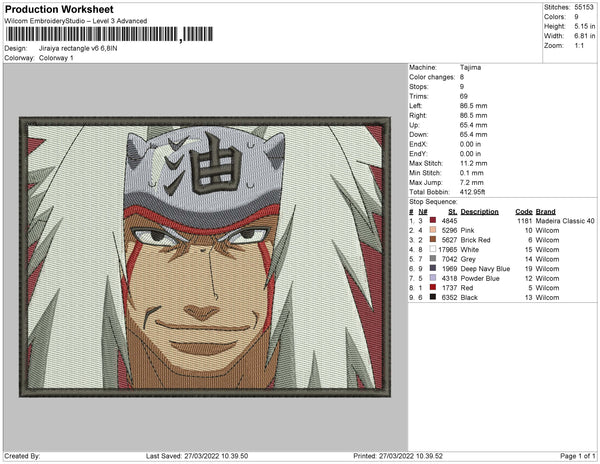Click the barcode at the top
The height and width of the screenshot is (464, 600).
point(109,34)
